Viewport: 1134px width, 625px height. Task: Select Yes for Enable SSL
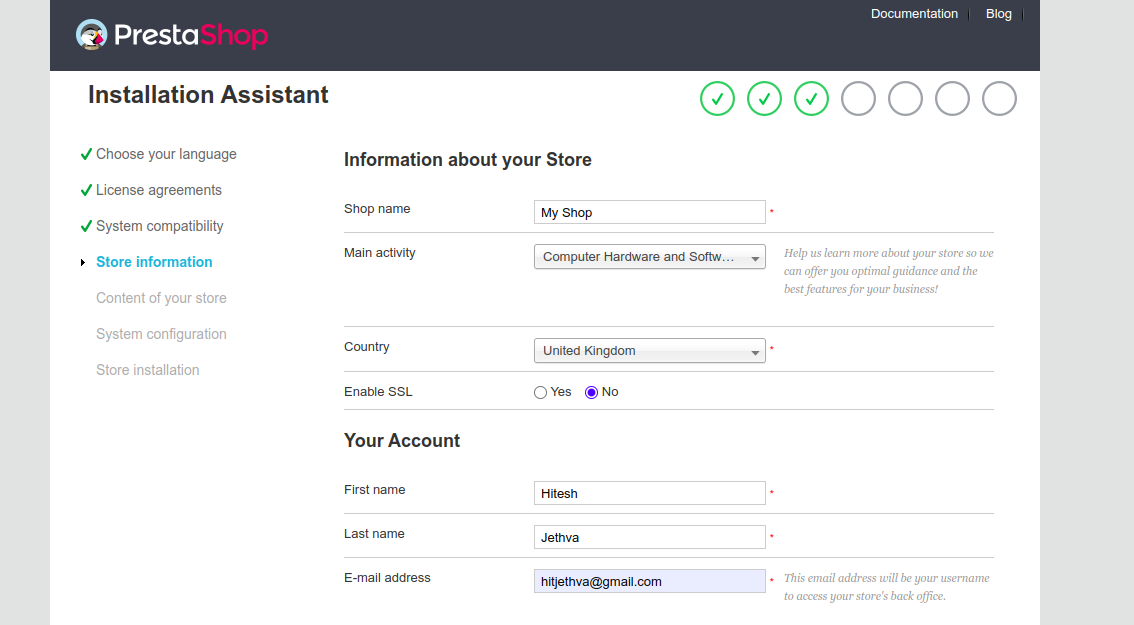(x=541, y=393)
